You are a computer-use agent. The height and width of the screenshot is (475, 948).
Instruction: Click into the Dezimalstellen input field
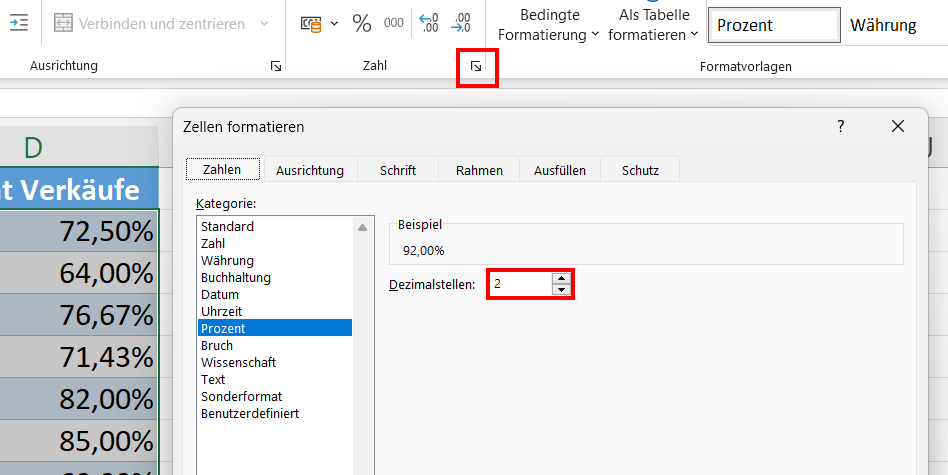coord(520,285)
